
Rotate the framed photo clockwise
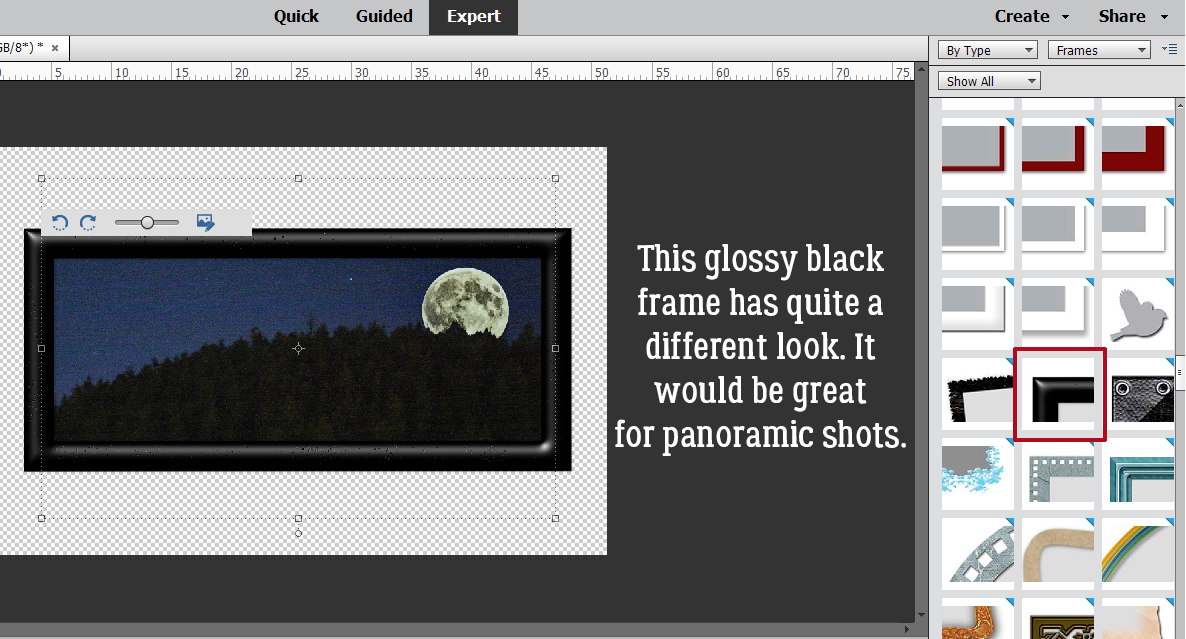pyautogui.click(x=88, y=222)
